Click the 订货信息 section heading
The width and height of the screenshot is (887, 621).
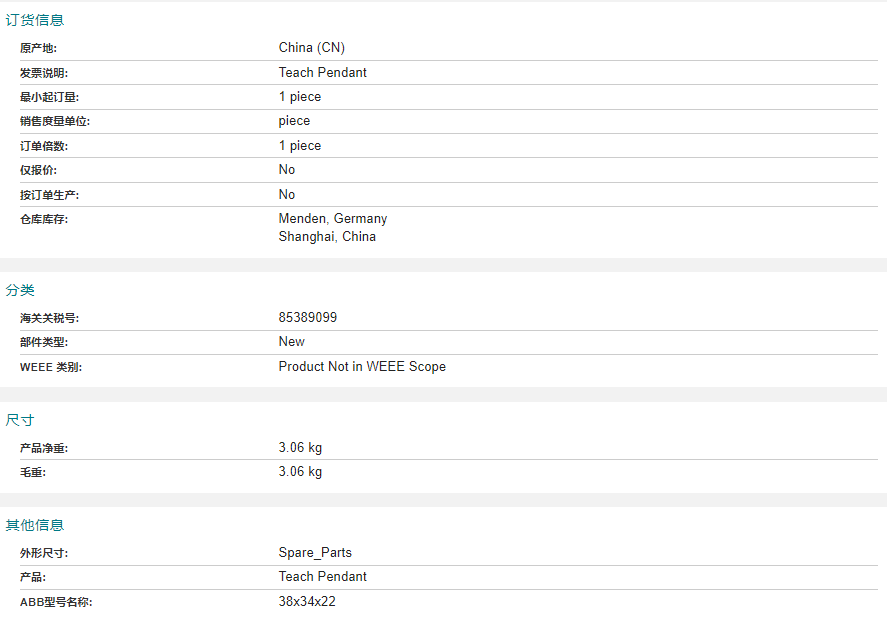(35, 20)
